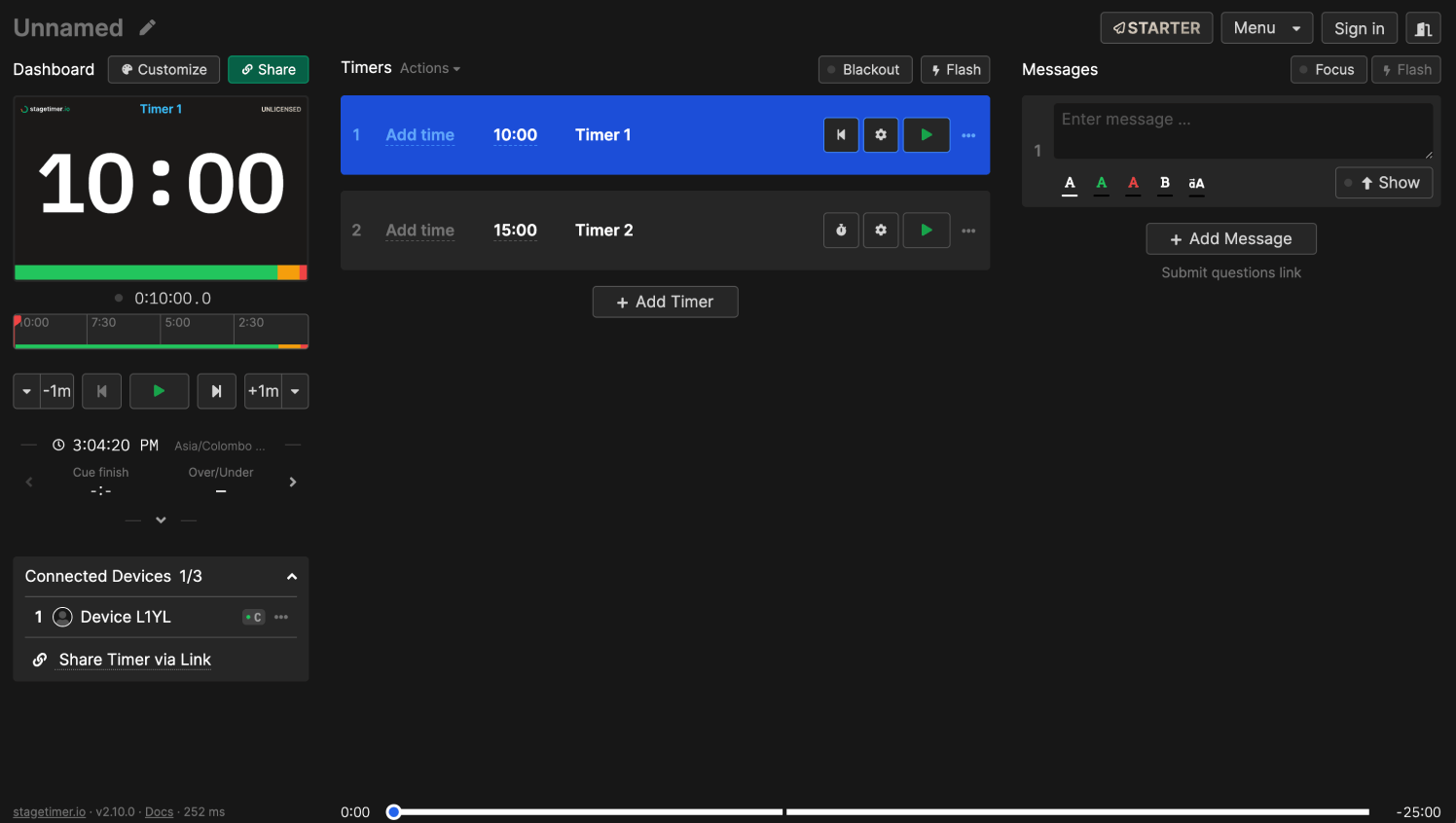Select red message text color
This screenshot has height=823, width=1456.
(1133, 183)
